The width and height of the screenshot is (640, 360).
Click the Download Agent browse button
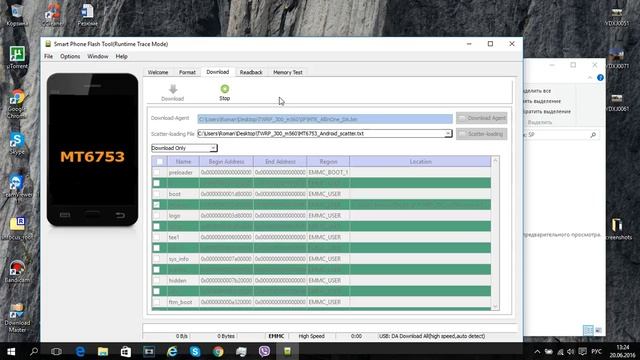click(x=482, y=118)
